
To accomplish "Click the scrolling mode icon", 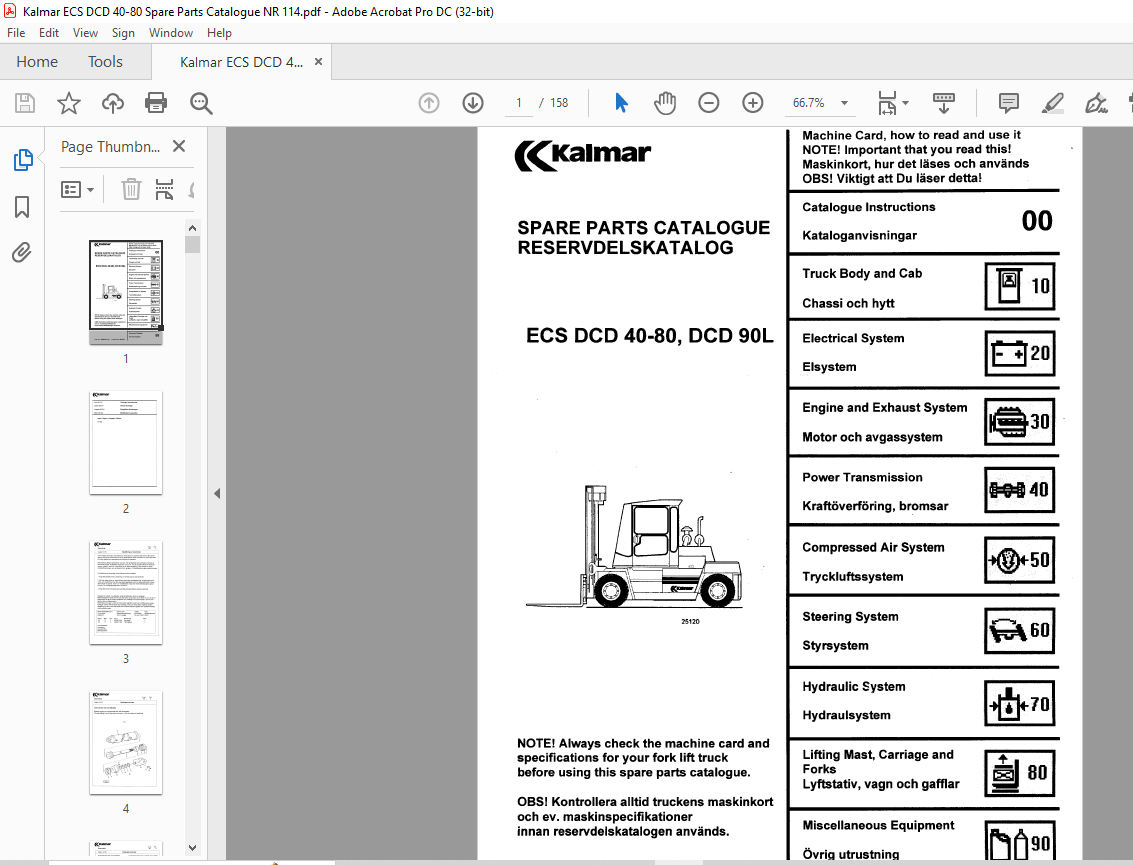I will point(944,103).
